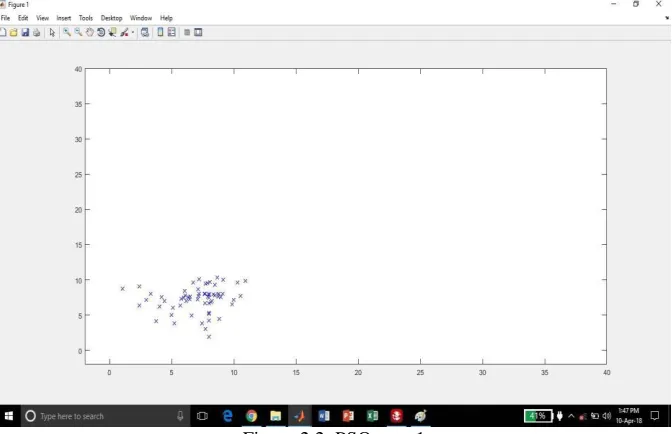
Task: Select the Brush data tool
Action: coord(124,32)
